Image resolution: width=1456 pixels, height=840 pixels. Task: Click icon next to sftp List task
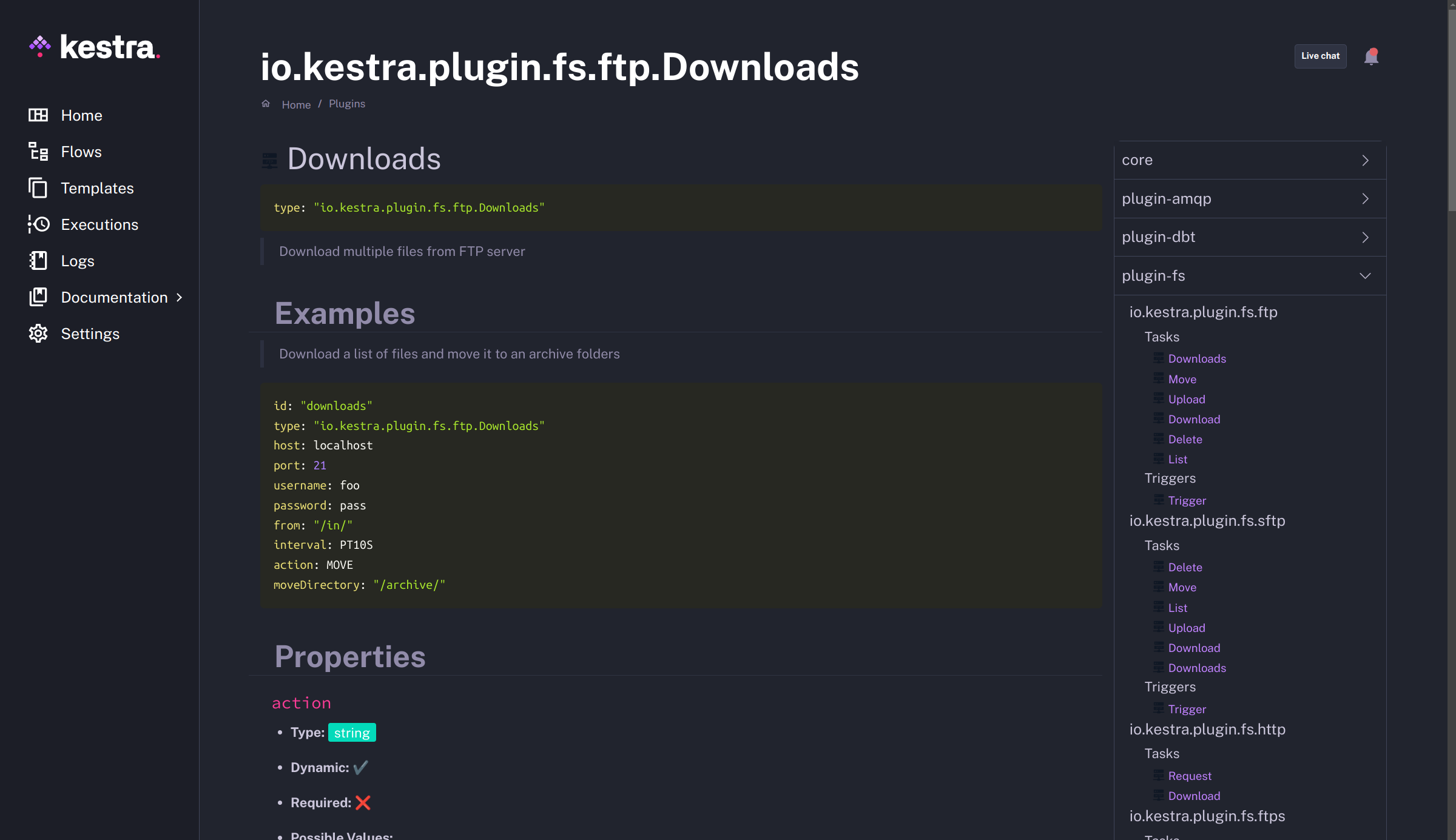pyautogui.click(x=1159, y=607)
